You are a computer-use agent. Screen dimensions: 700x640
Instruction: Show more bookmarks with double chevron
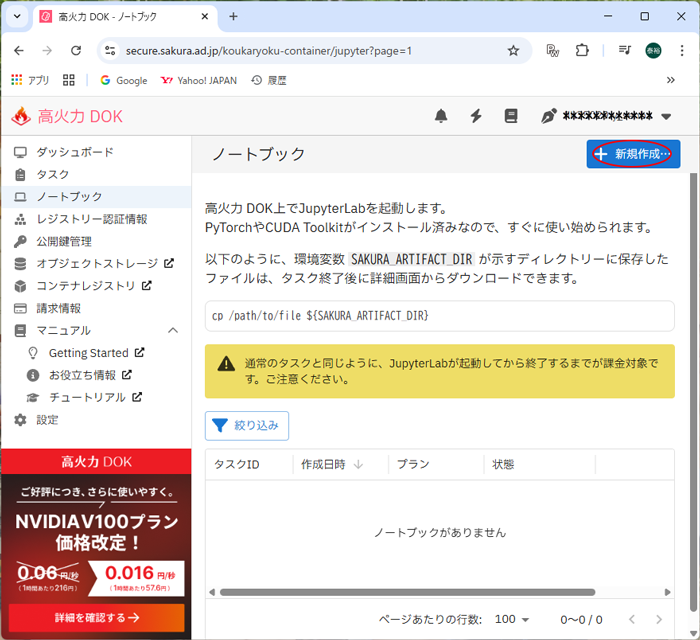[671, 80]
